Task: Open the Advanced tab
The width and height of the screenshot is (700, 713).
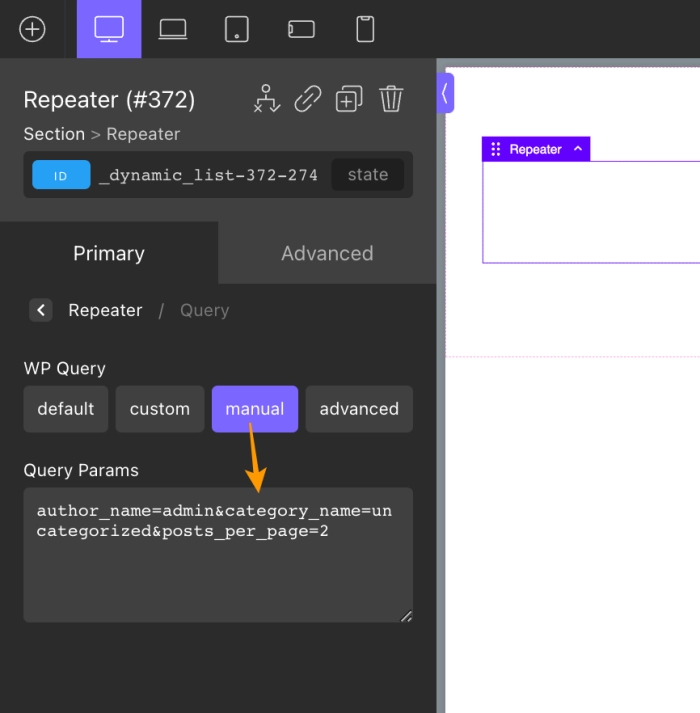Action: pos(327,253)
